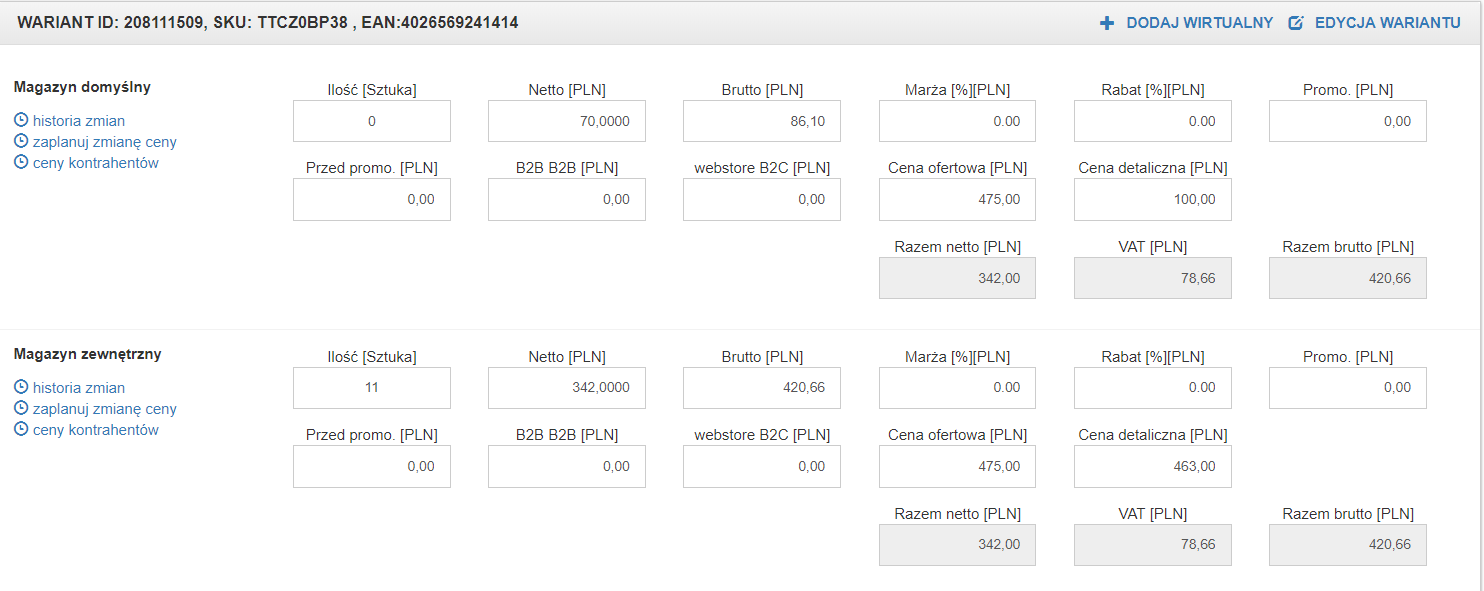Open Dodaj wirtualny link
1484x591 pixels.
point(1199,23)
